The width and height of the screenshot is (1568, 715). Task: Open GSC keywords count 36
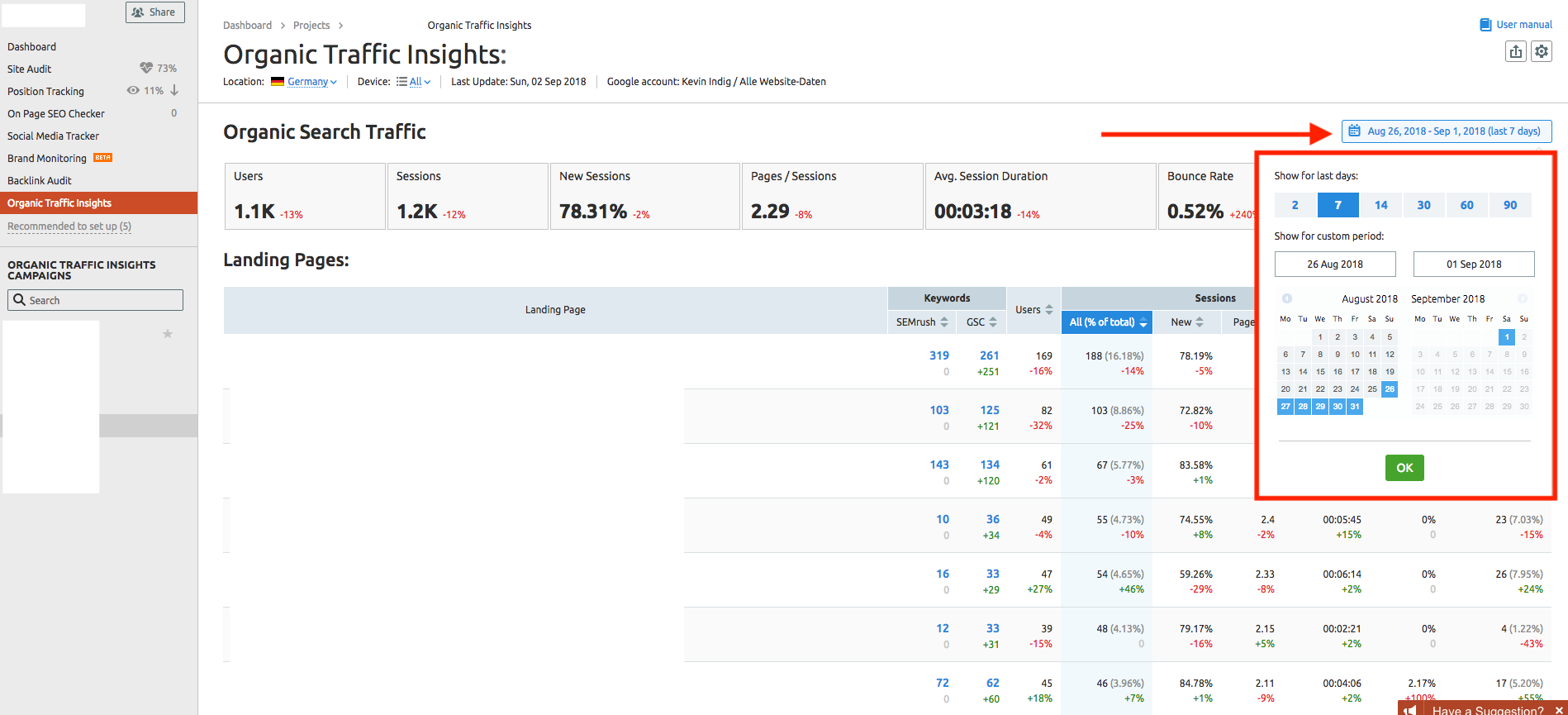pos(993,519)
